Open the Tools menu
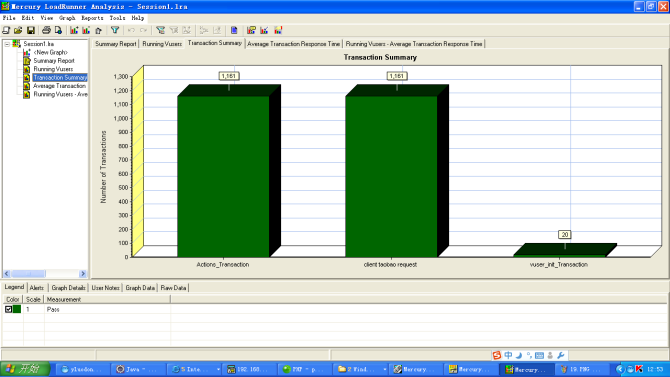This screenshot has height=377, width=670. [x=117, y=18]
